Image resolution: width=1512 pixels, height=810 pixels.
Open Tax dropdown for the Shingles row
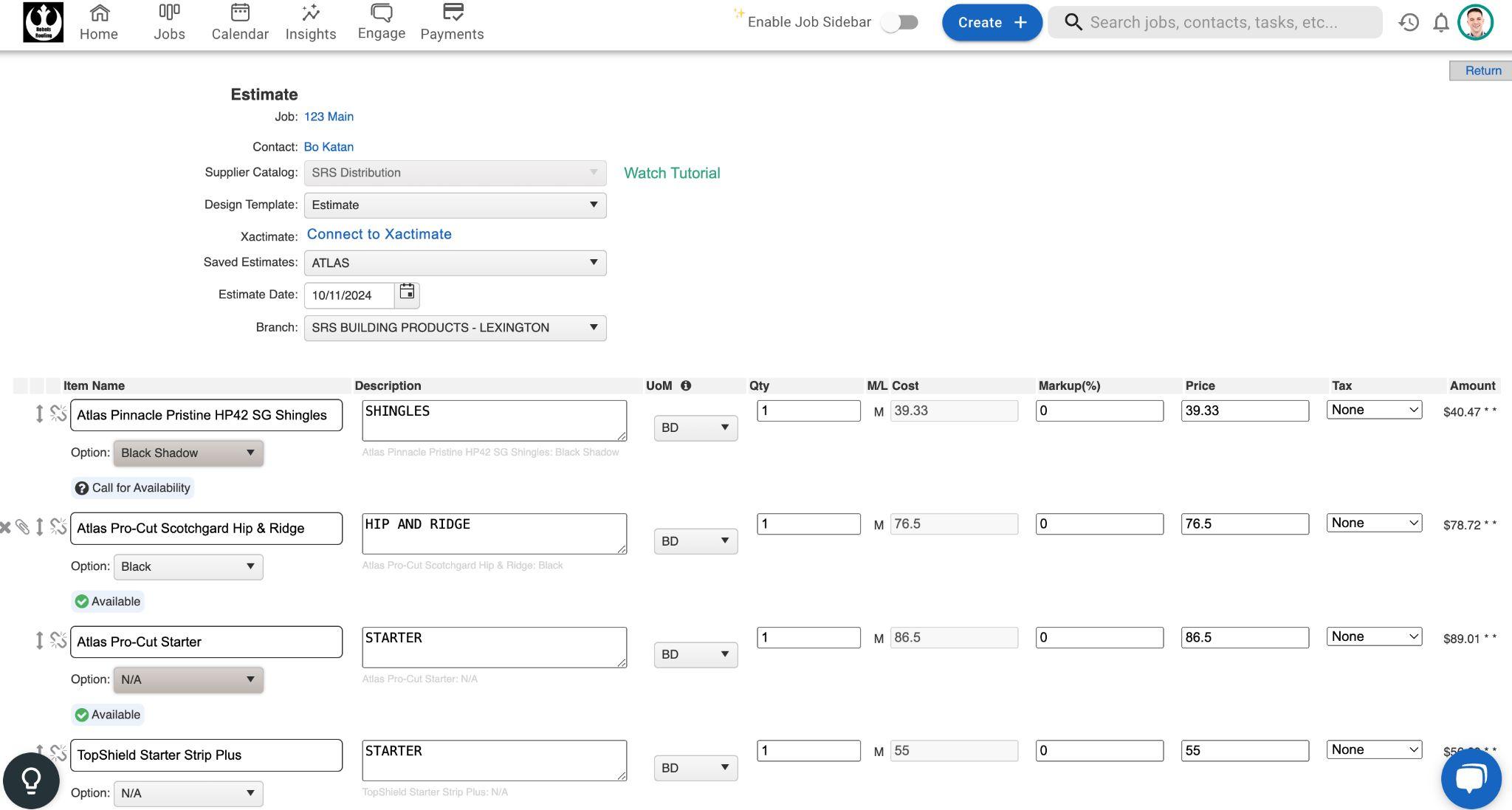click(x=1374, y=410)
